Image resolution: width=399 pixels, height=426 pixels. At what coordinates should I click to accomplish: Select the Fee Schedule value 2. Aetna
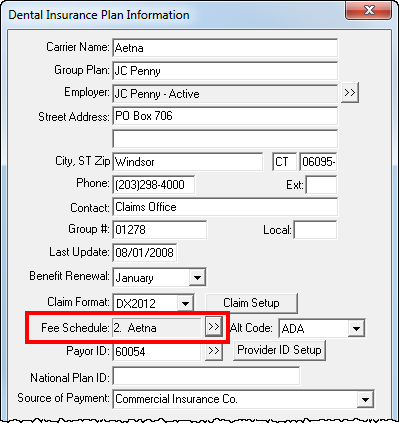click(157, 328)
